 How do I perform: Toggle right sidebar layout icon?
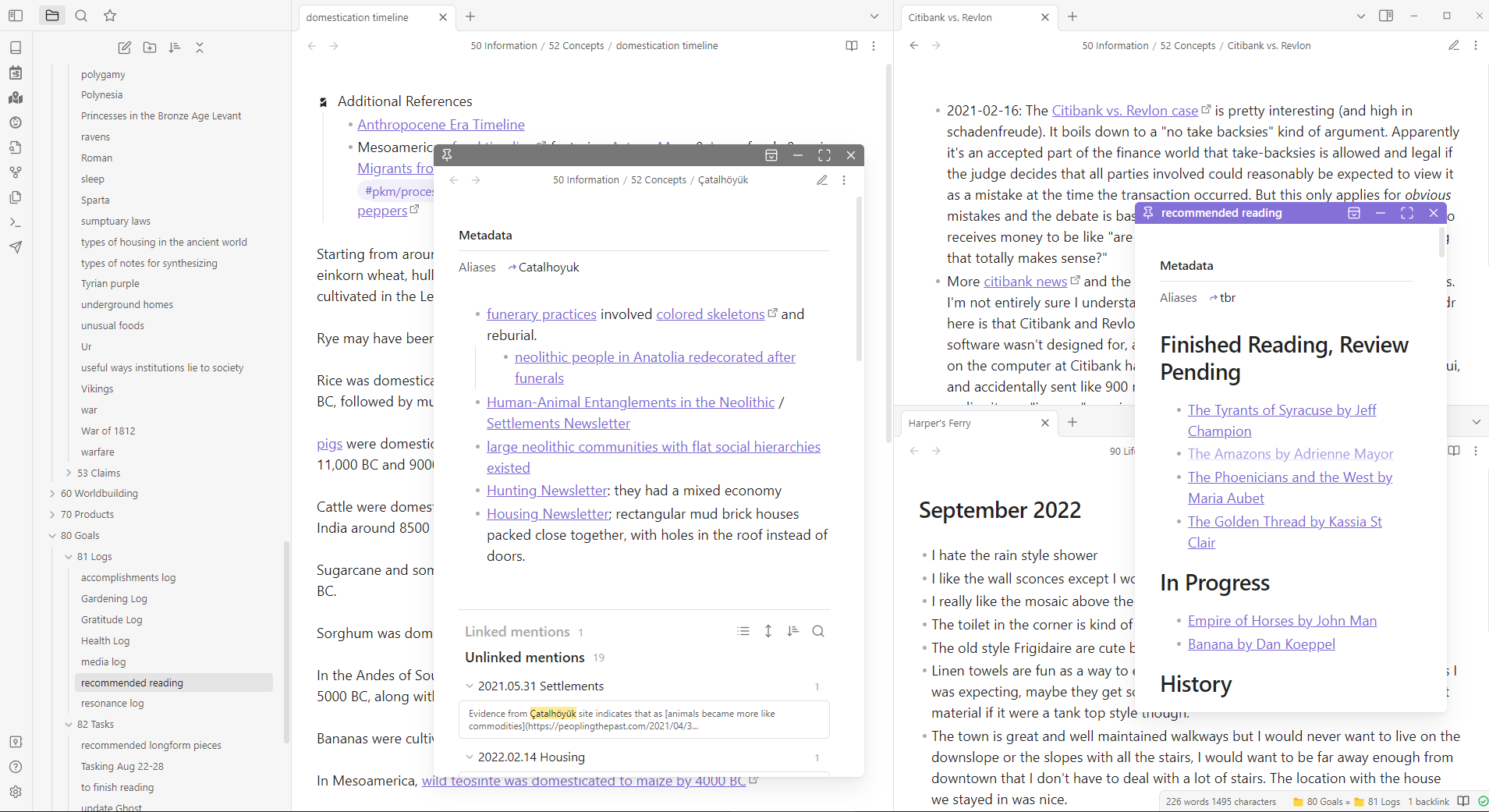pyautogui.click(x=1386, y=16)
